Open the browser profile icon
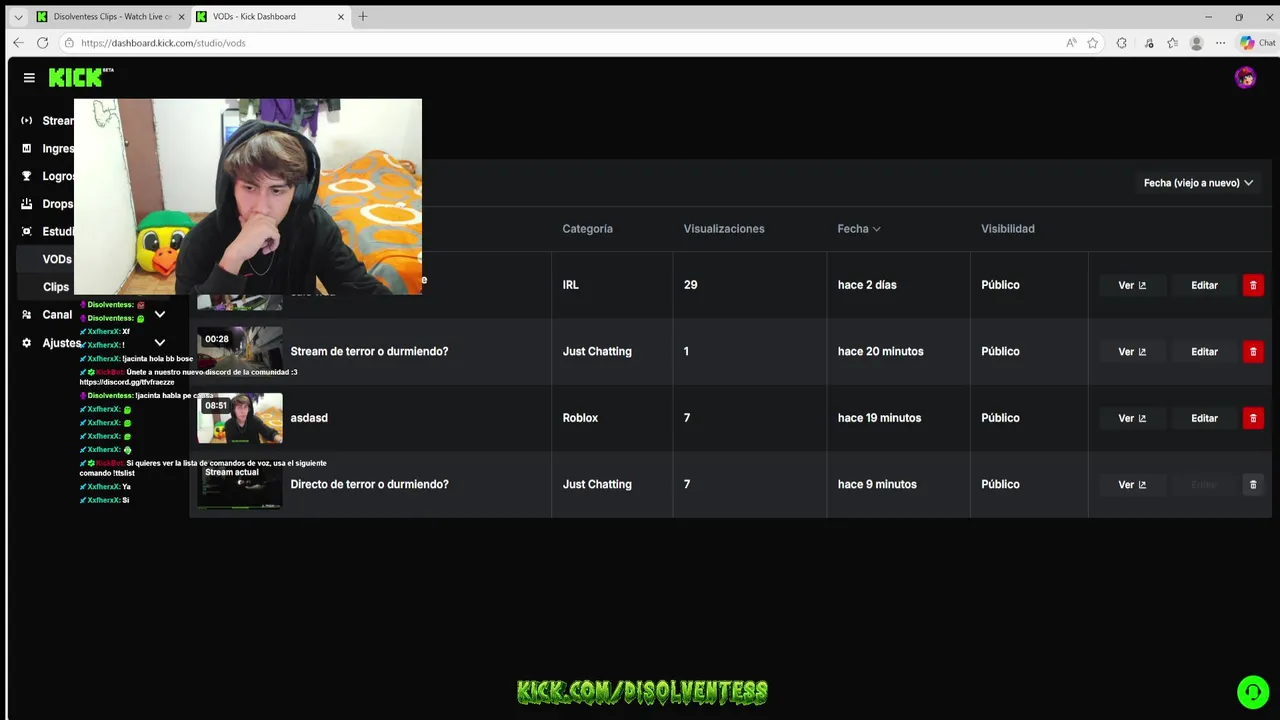Image resolution: width=1280 pixels, height=720 pixels. [x=1196, y=43]
